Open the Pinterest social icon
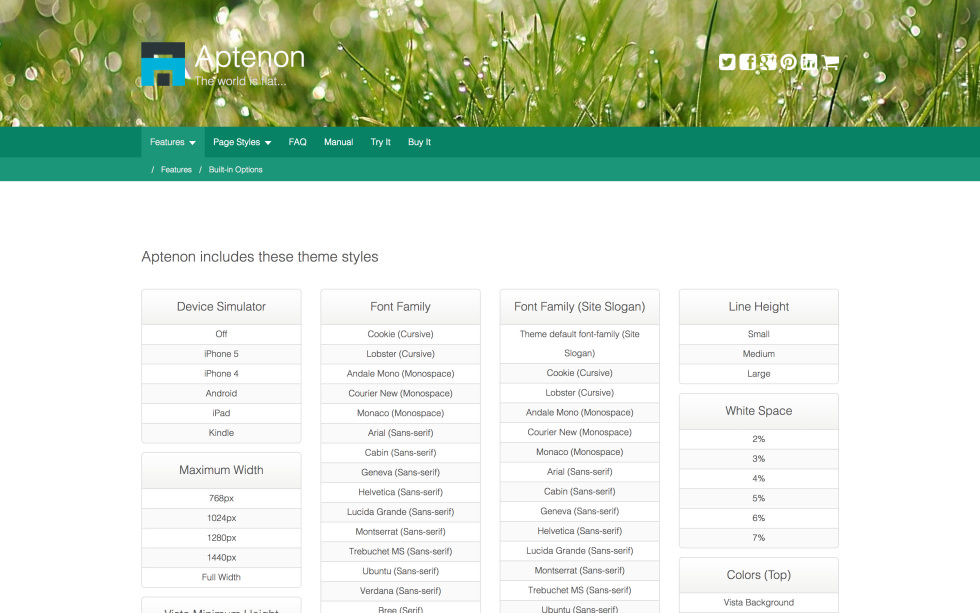Screen dimensions: 980x613 coord(788,62)
